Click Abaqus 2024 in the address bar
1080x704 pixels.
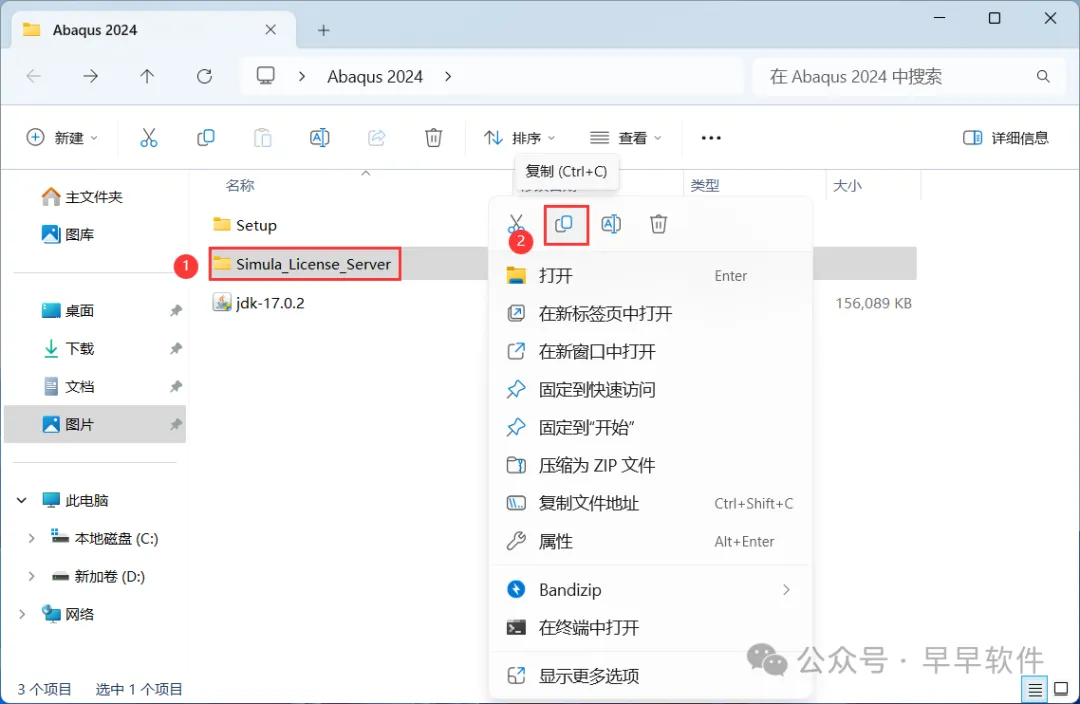pyautogui.click(x=375, y=76)
